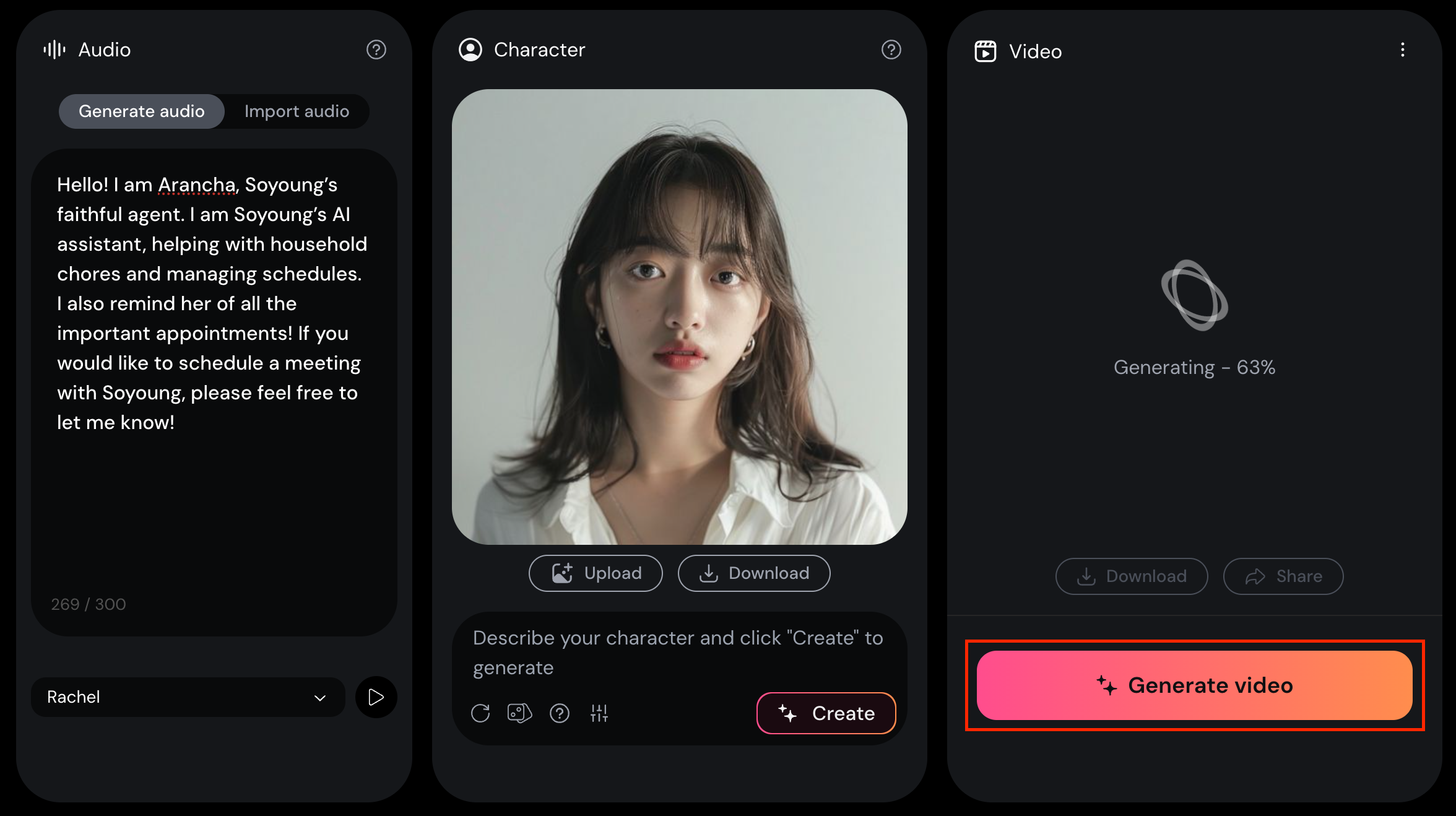The width and height of the screenshot is (1456, 816).
Task: Click the prompt help question icon
Action: tap(559, 713)
